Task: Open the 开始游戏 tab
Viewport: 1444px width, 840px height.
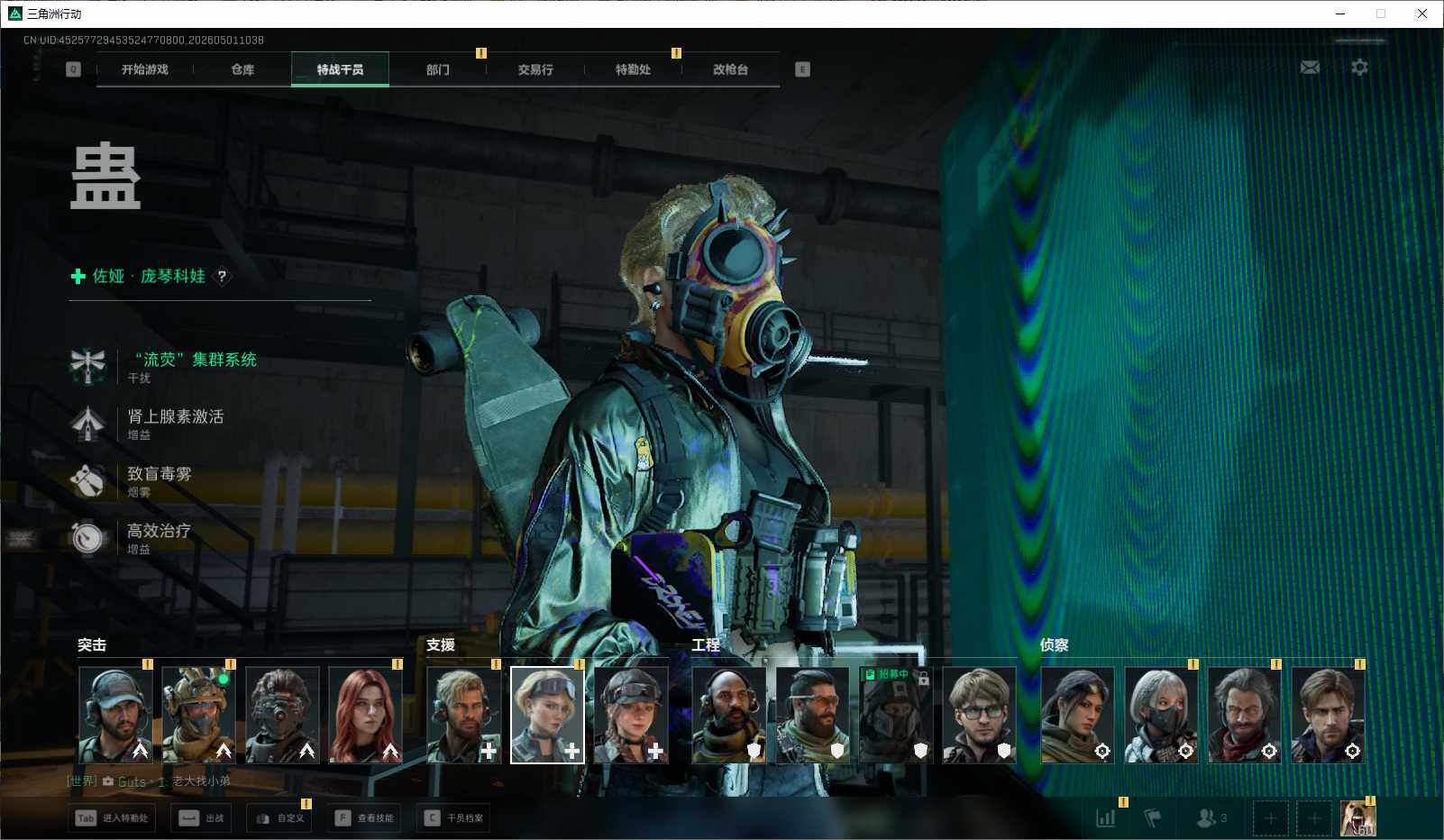Action: [x=145, y=69]
